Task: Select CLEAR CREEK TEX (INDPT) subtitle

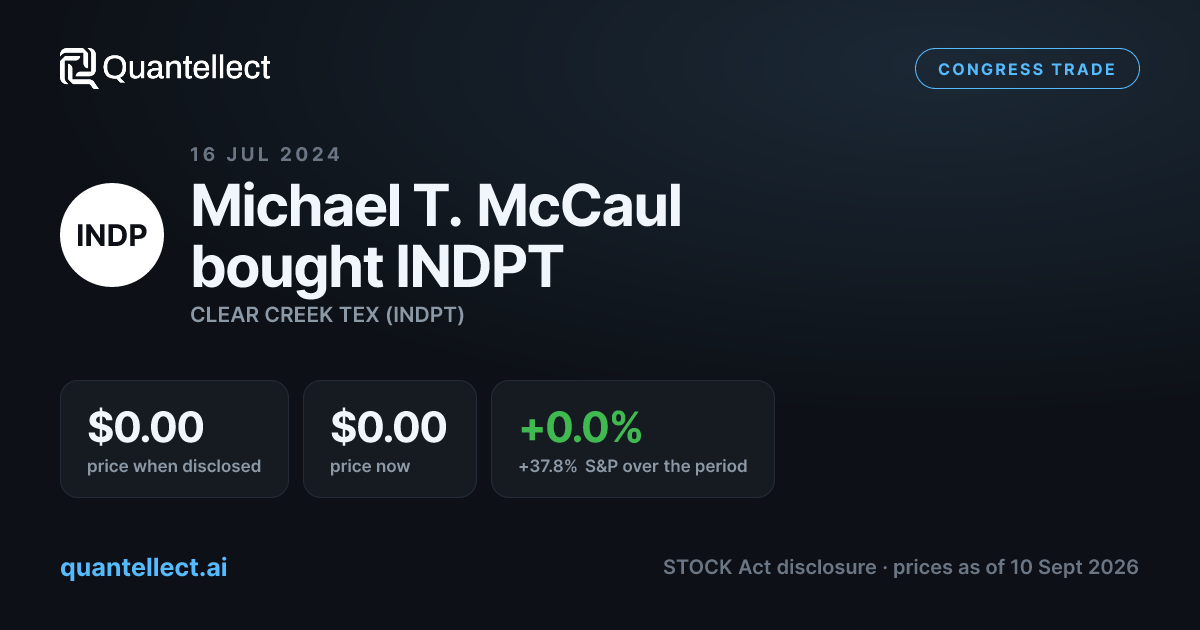Action: 327,315
